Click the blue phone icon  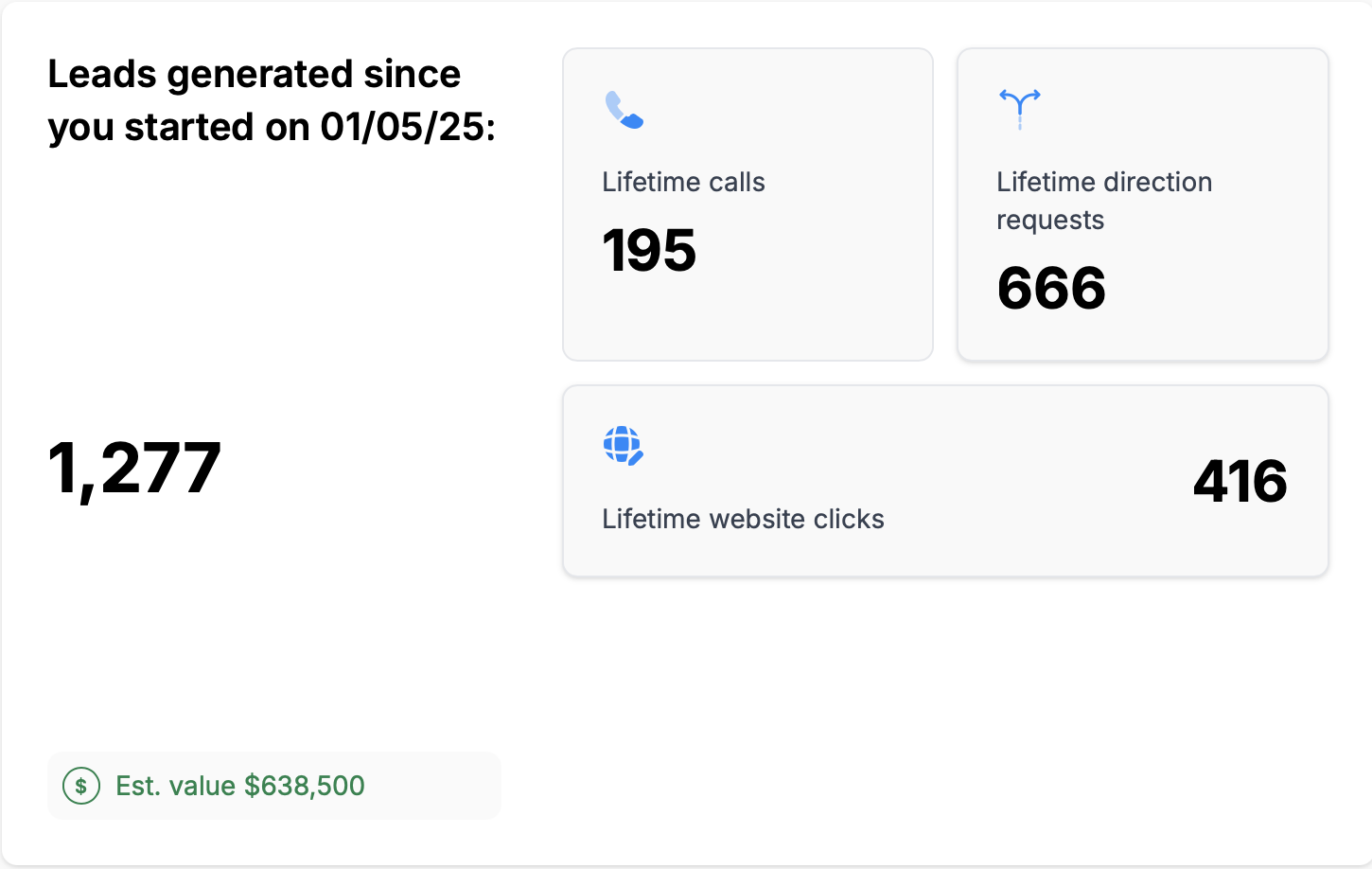click(x=624, y=109)
